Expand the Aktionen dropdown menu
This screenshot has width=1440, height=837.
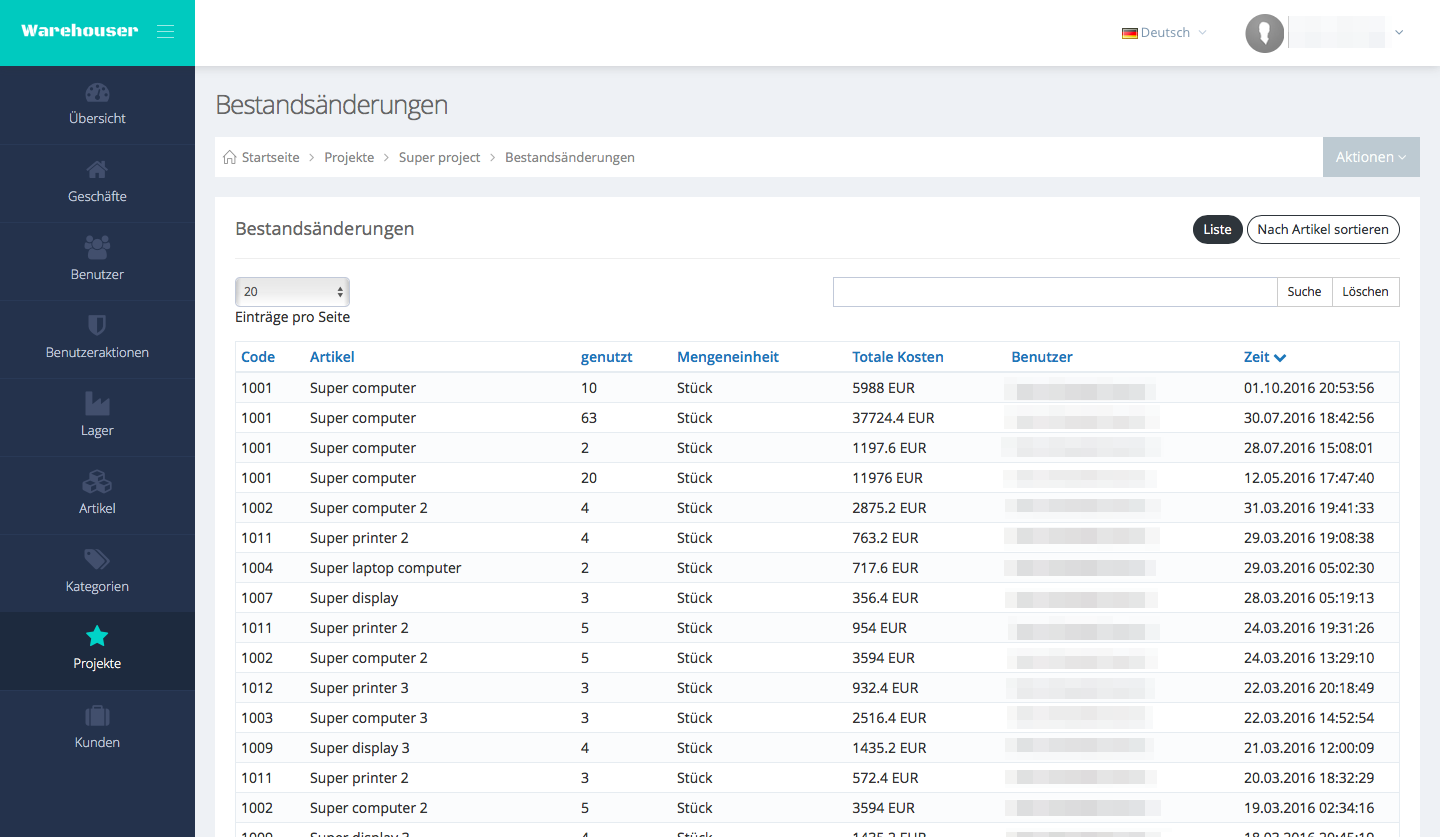pyautogui.click(x=1370, y=157)
